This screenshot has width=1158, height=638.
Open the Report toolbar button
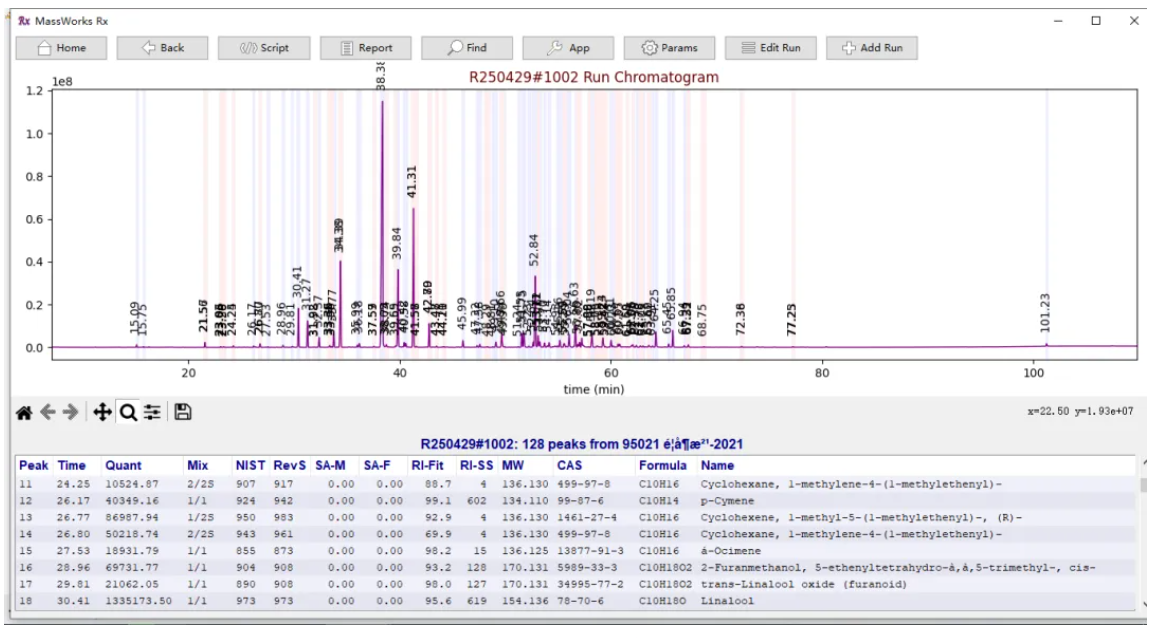pos(365,48)
